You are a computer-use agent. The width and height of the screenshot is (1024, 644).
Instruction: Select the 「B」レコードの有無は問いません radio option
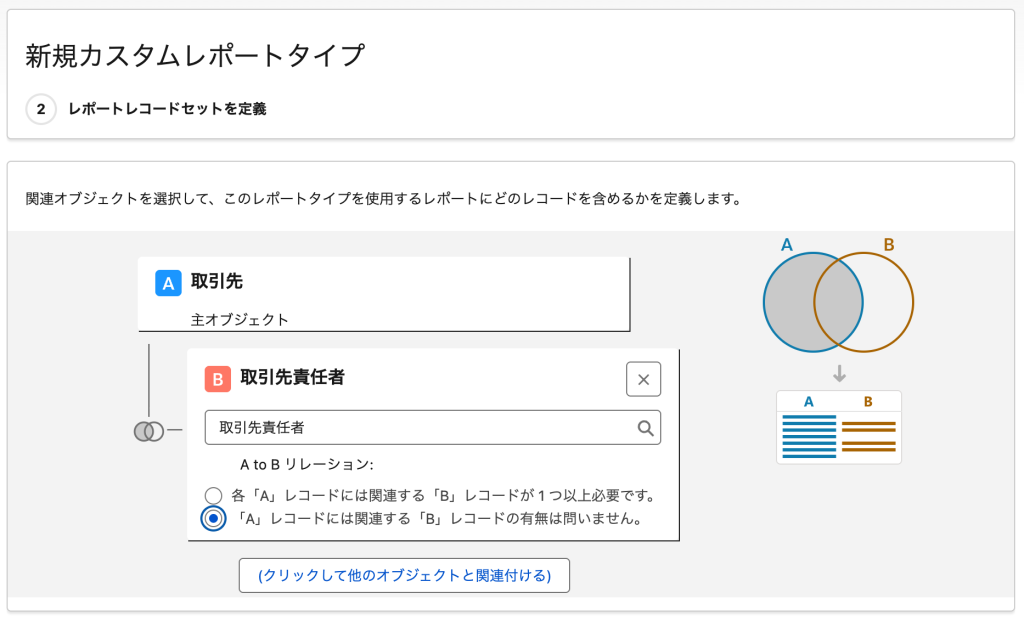(213, 519)
